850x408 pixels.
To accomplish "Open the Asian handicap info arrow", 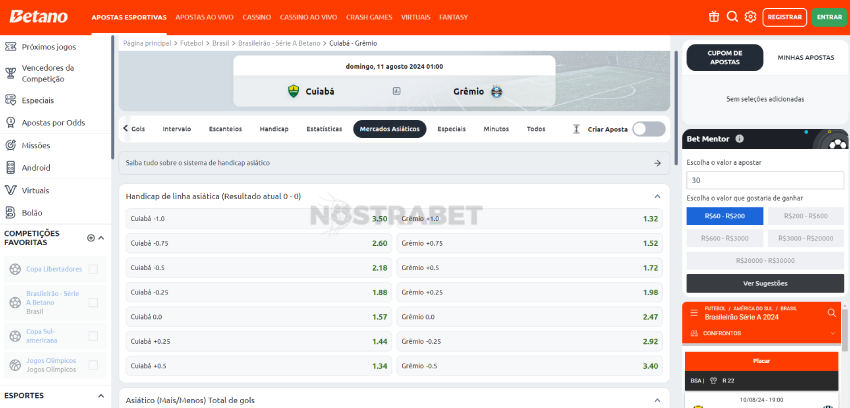I will pos(658,163).
